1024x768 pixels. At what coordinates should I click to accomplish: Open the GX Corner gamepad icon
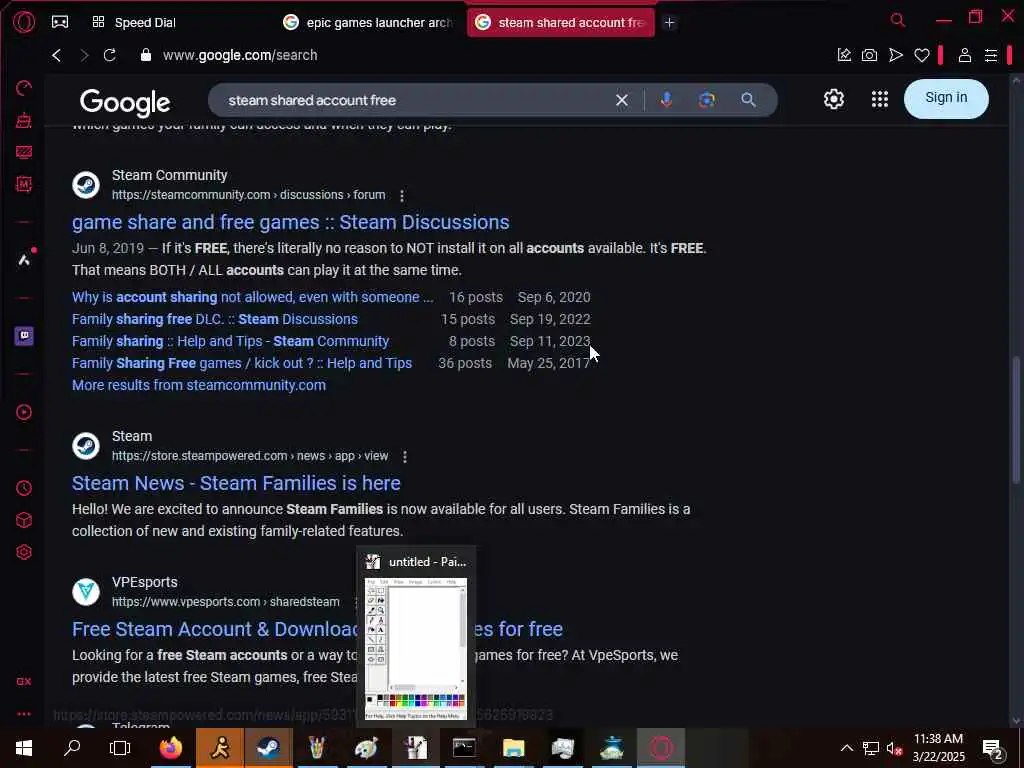tap(60, 22)
